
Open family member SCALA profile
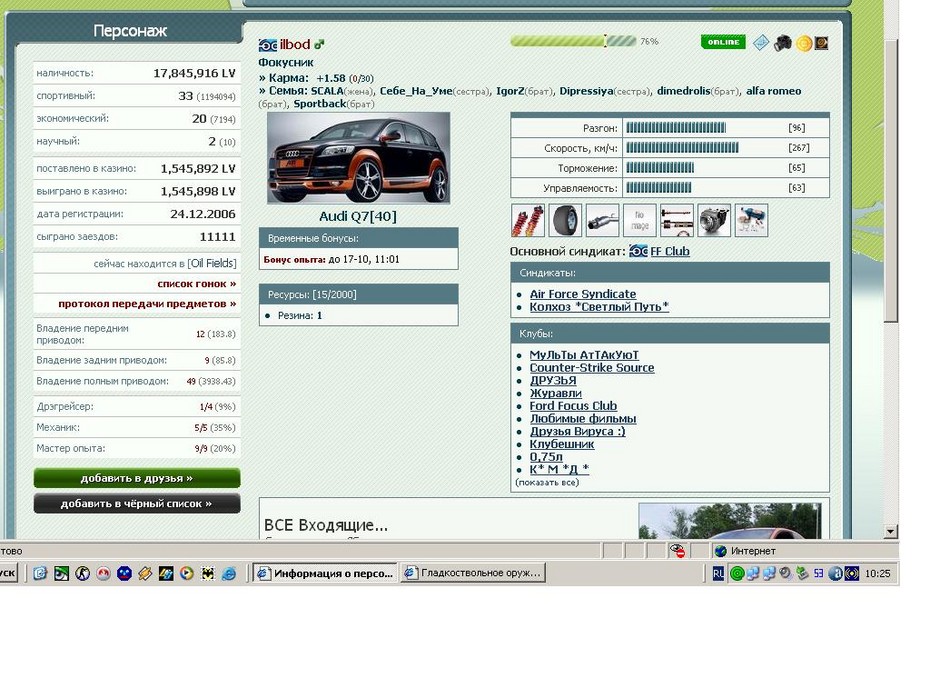[x=327, y=91]
